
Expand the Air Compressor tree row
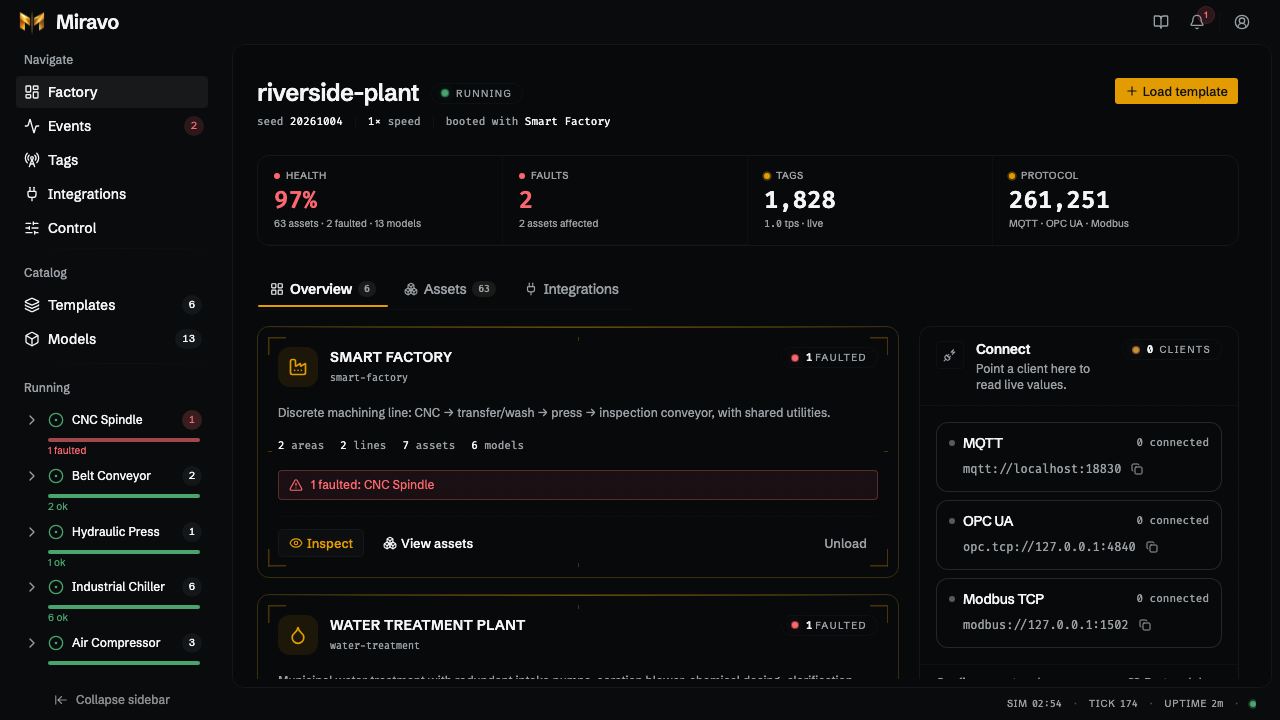(x=31, y=643)
